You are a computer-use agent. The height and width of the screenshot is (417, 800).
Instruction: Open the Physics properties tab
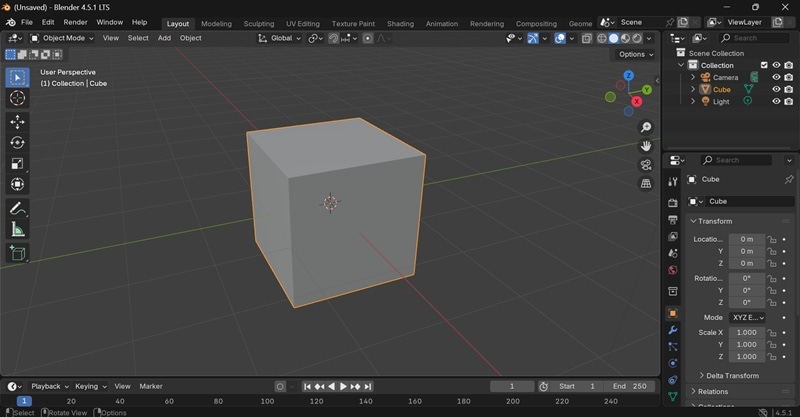673,363
